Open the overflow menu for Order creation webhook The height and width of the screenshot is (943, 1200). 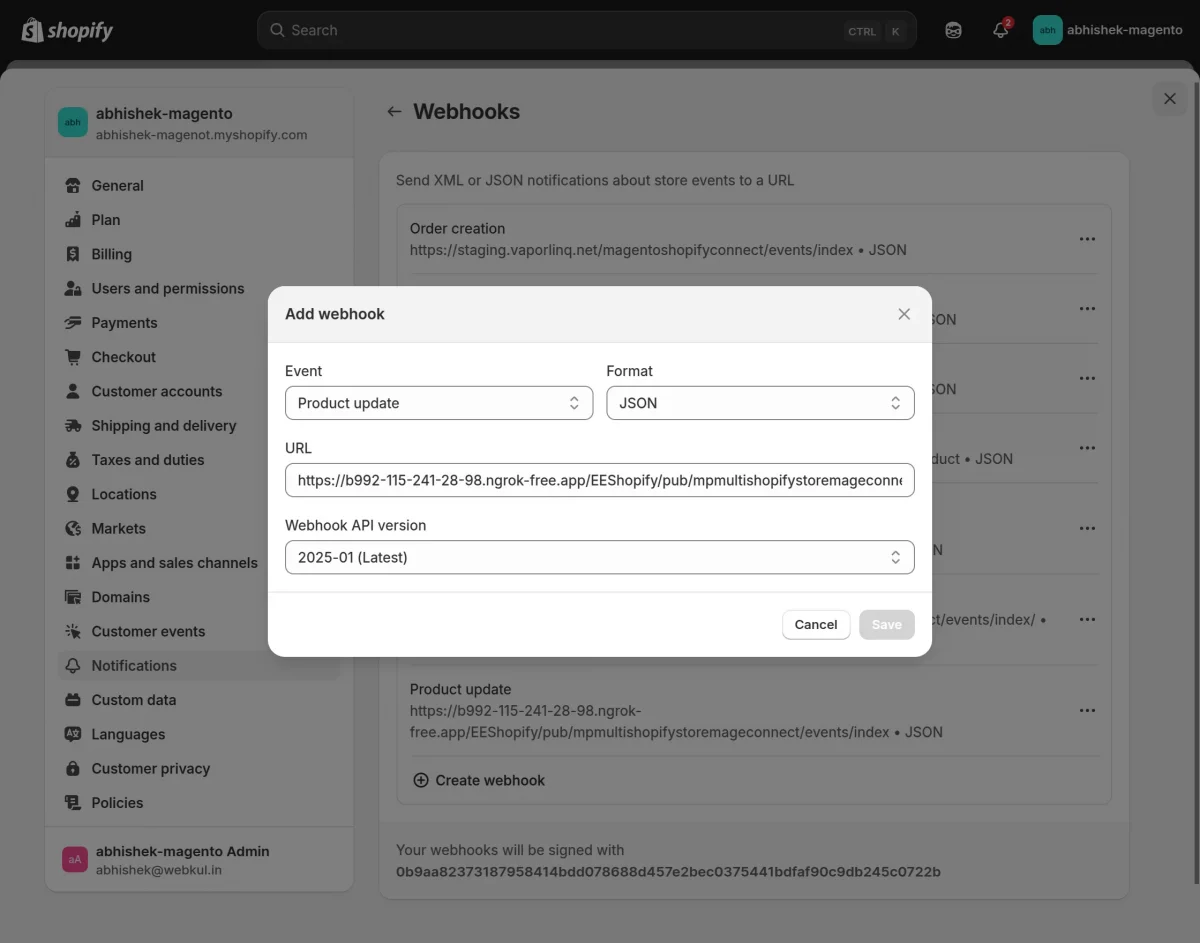click(x=1087, y=239)
